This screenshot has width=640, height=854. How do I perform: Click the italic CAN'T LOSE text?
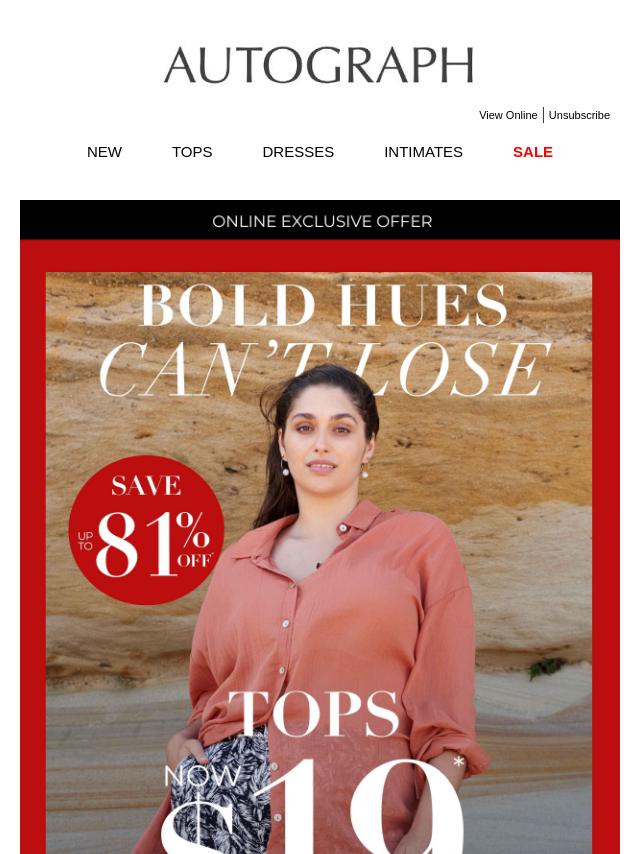tap(326, 369)
